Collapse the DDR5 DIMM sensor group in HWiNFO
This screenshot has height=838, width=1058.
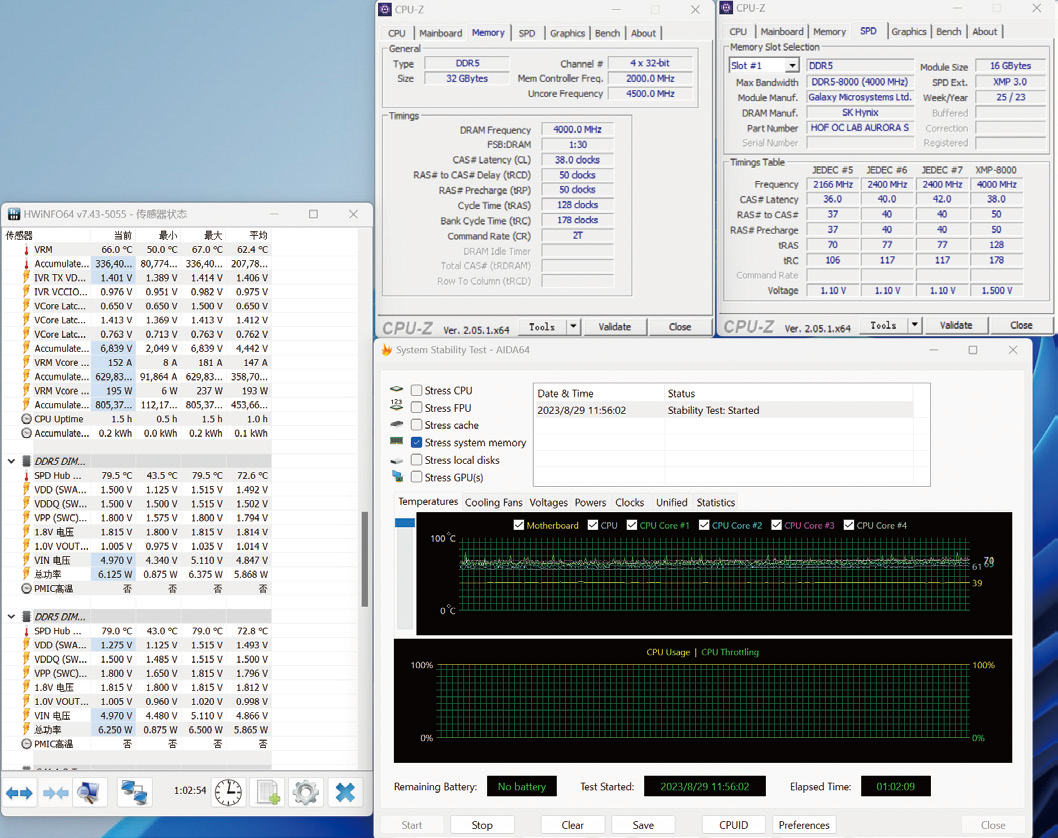[x=11, y=461]
